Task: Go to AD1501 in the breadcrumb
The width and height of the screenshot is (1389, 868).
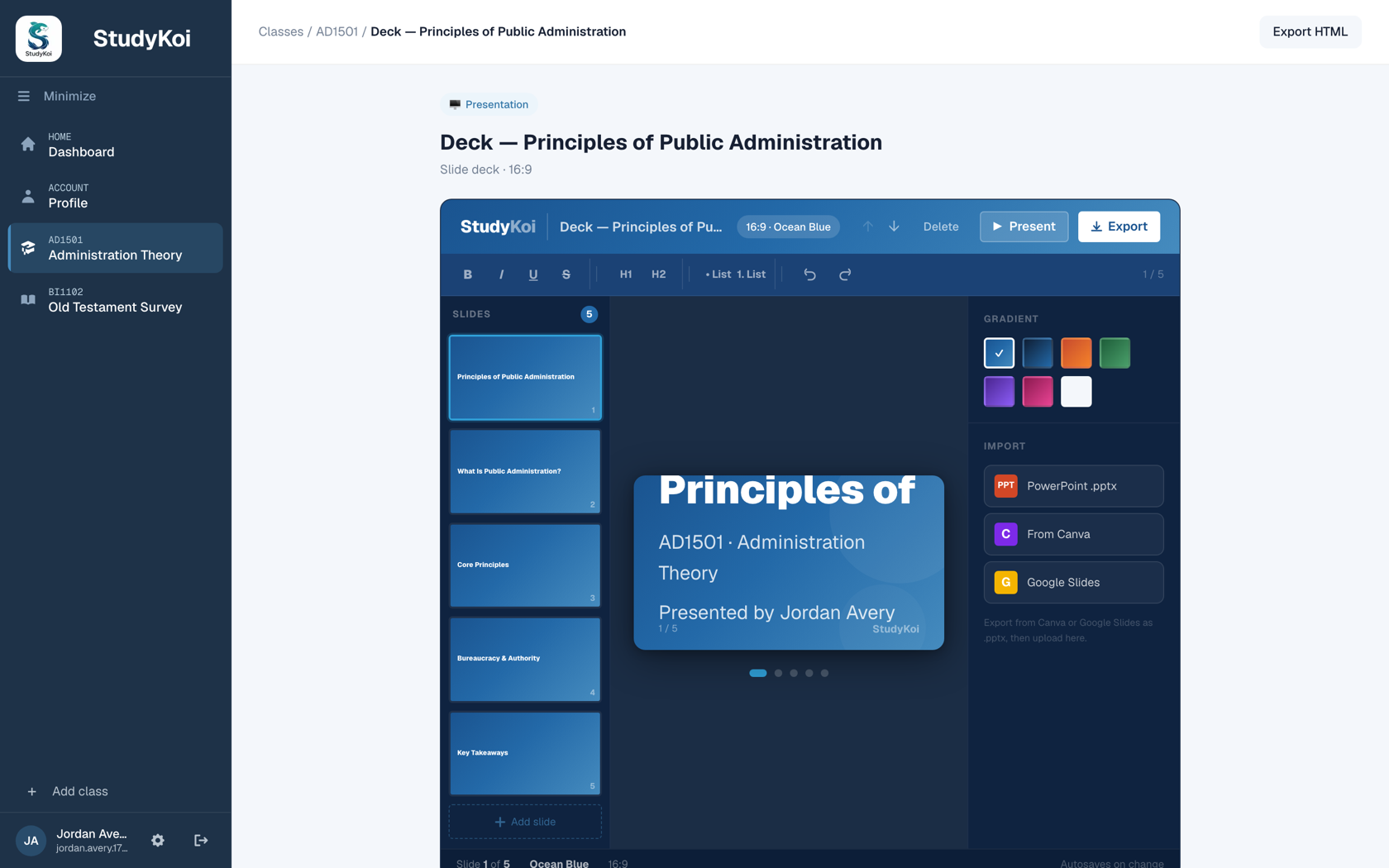Action: tap(337, 31)
